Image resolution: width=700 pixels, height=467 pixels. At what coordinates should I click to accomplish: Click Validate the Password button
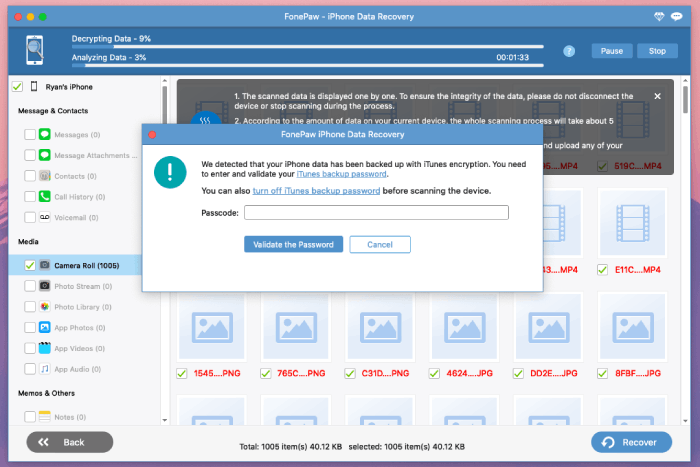pyautogui.click(x=293, y=244)
